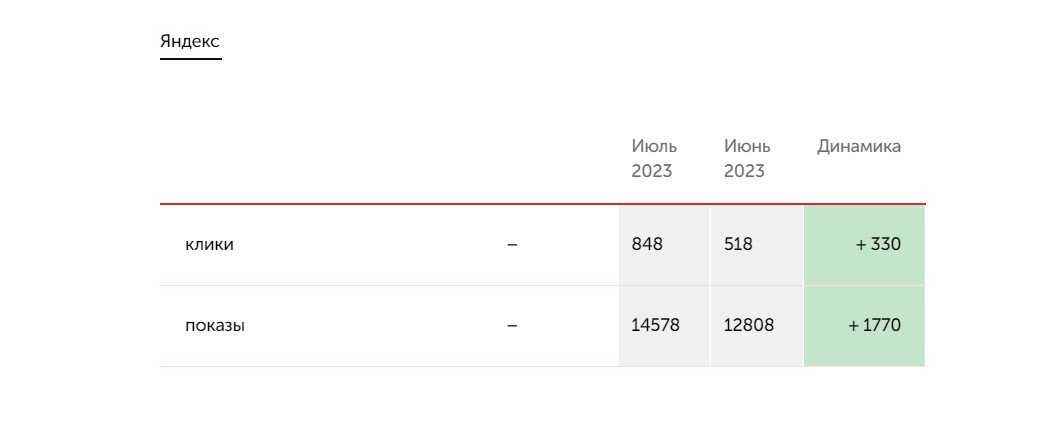
Task: Click the 12808 impressions value
Action: [x=749, y=325]
